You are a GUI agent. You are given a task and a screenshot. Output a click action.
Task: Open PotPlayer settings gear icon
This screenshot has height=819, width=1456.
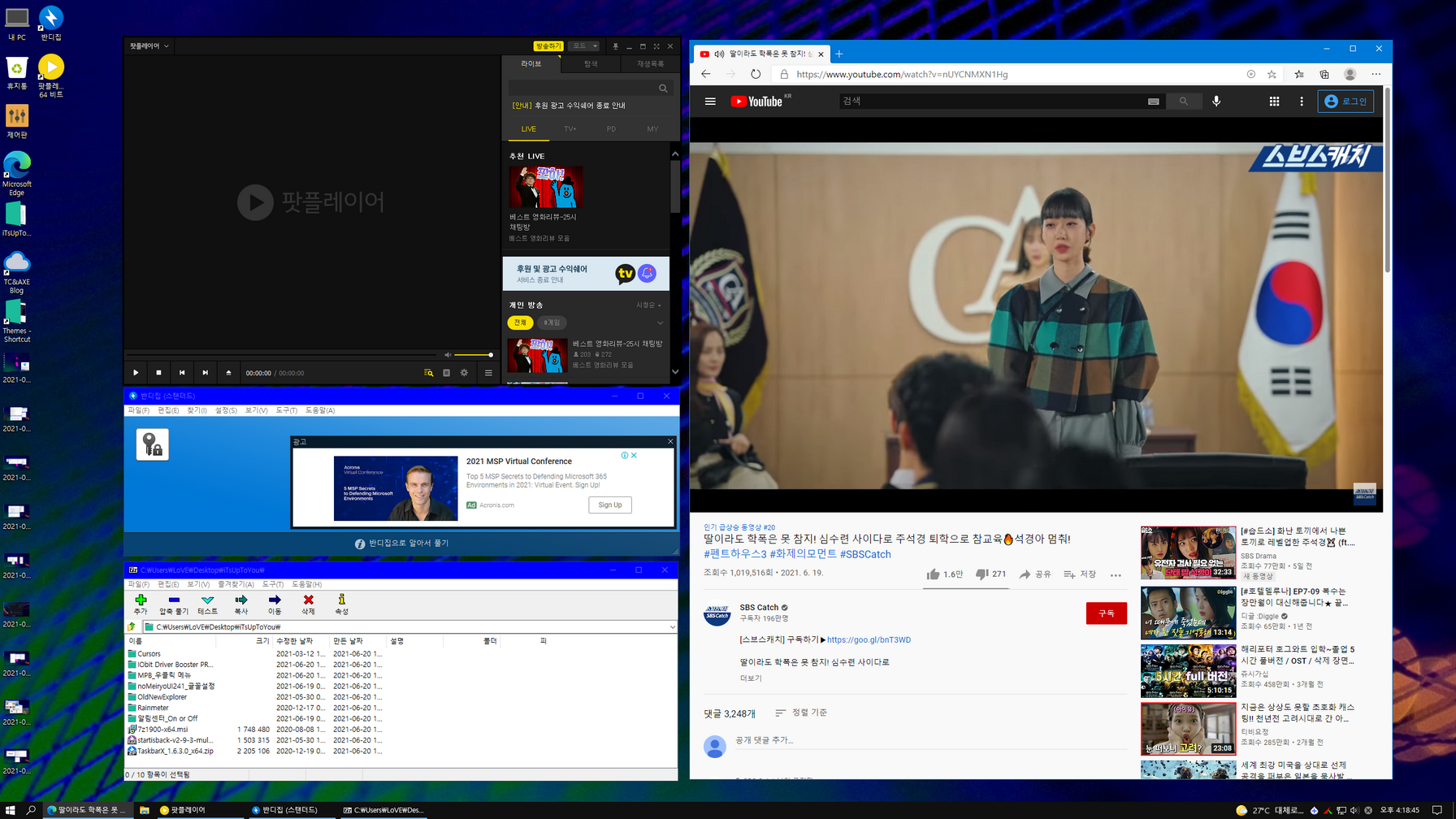(464, 373)
